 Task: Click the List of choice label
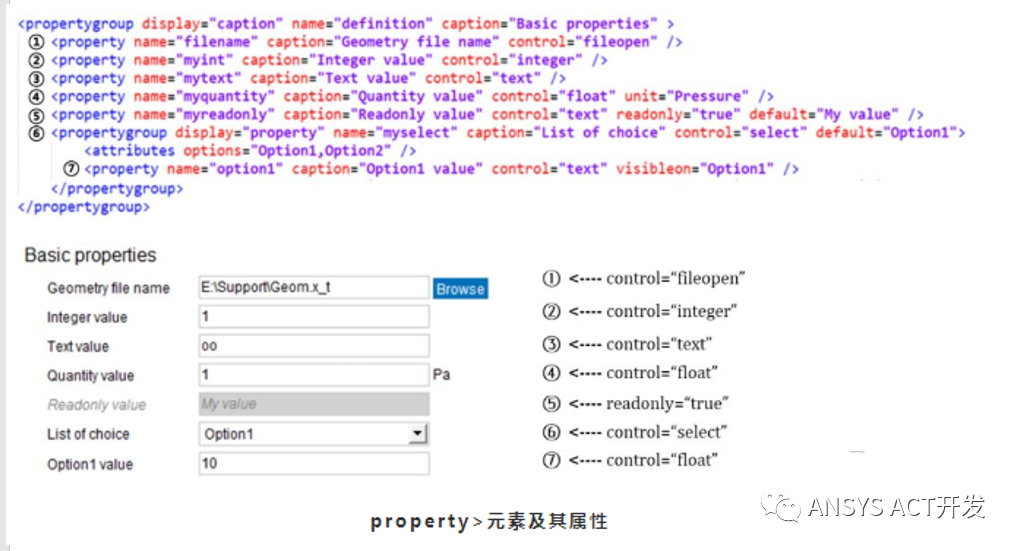click(88, 434)
